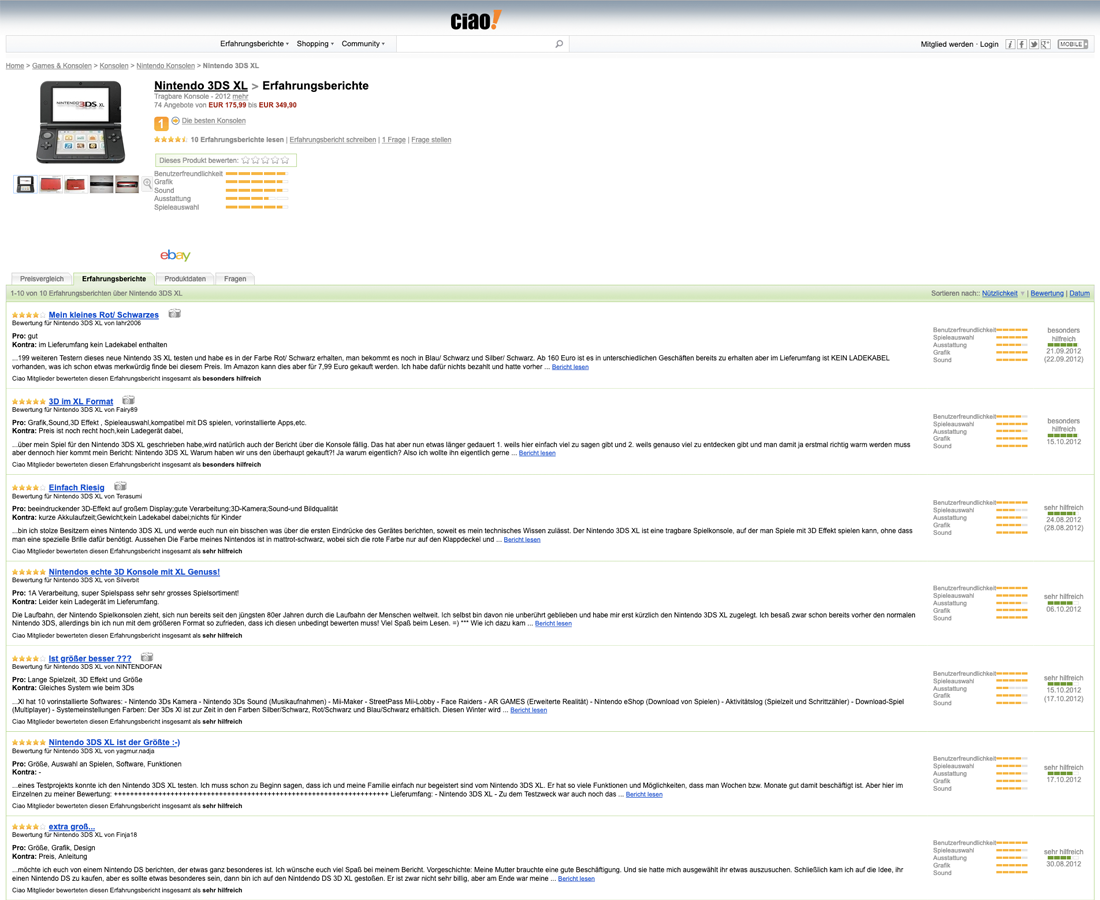1100x900 pixels.
Task: Click the text '10 Erfahrungsberichte lesen'
Action: [237, 140]
